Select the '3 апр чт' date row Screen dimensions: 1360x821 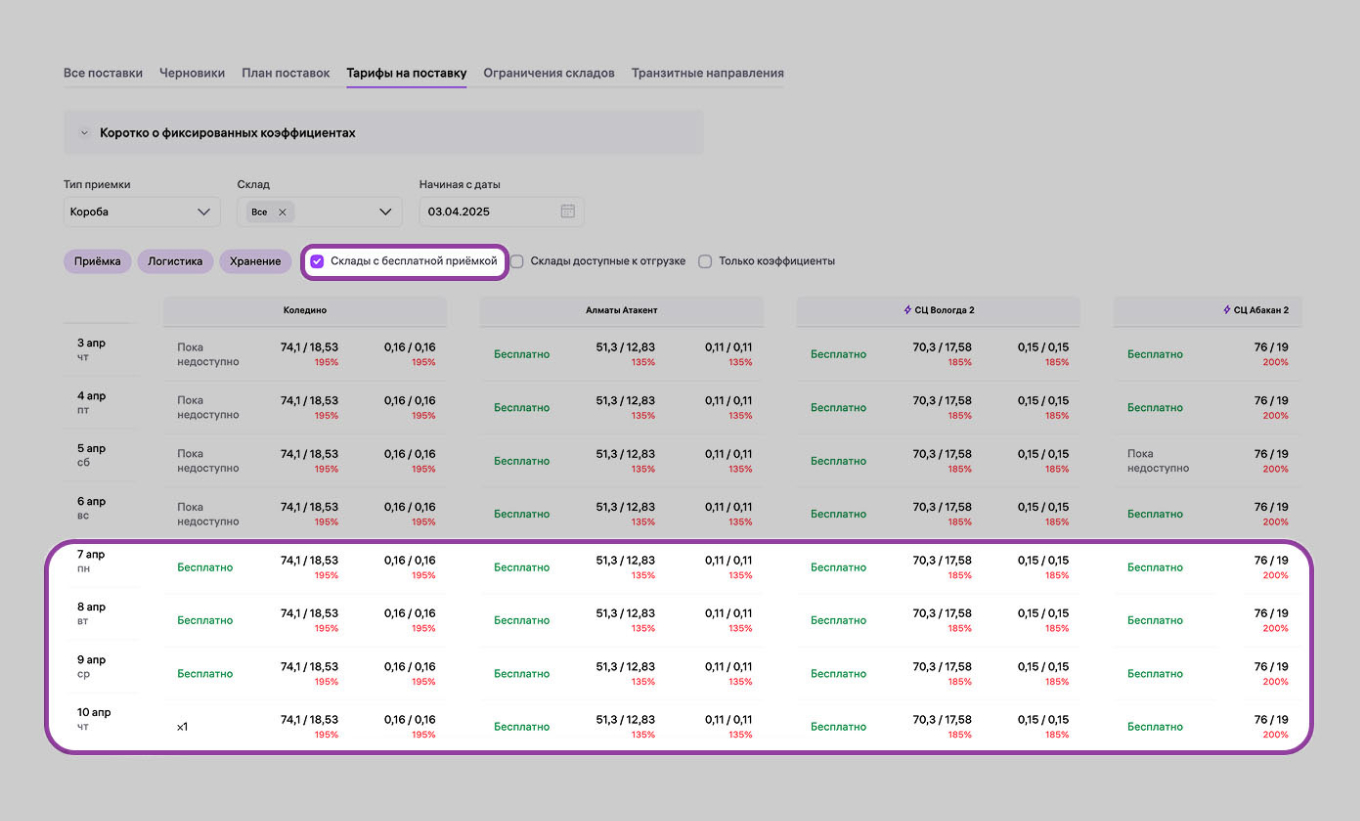click(x=91, y=349)
